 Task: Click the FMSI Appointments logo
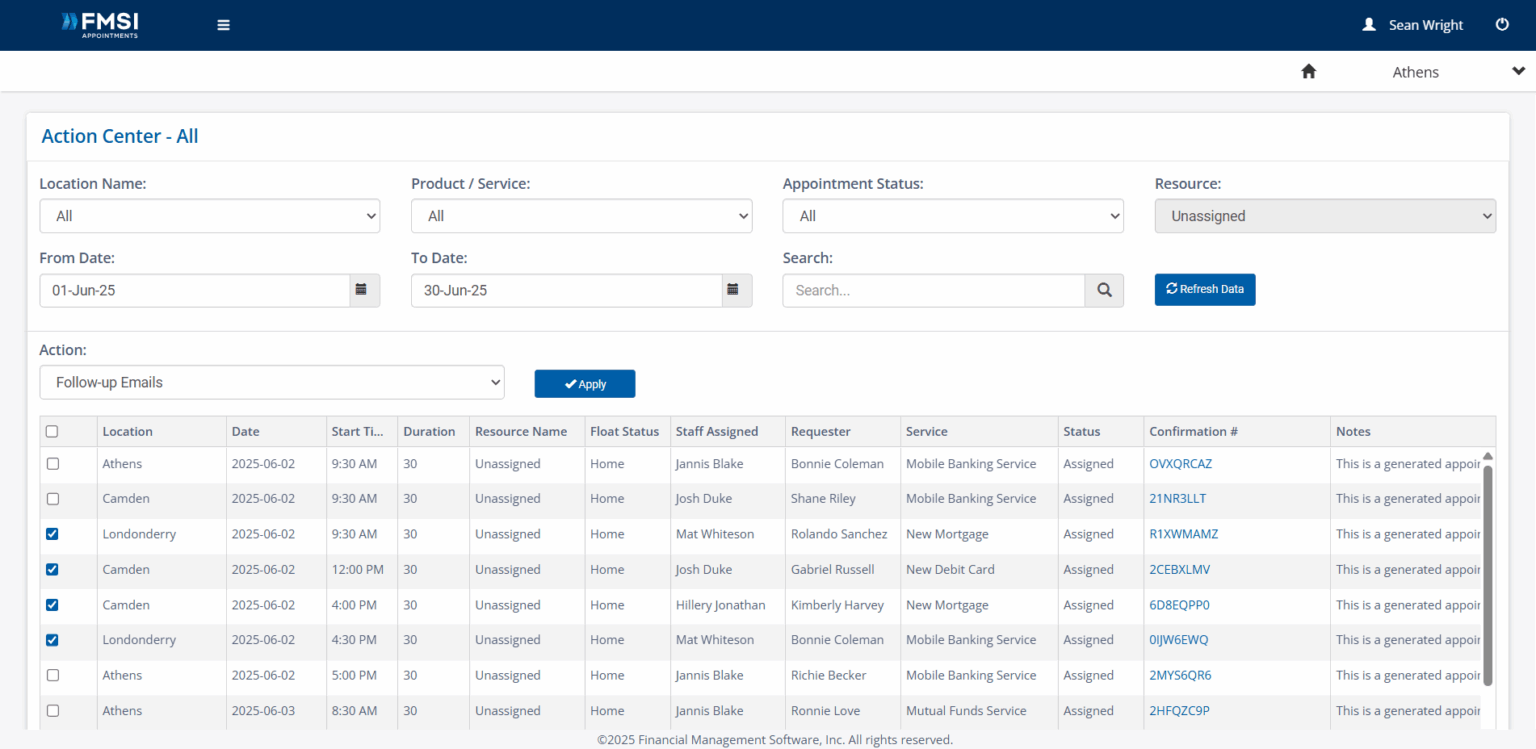click(x=100, y=25)
